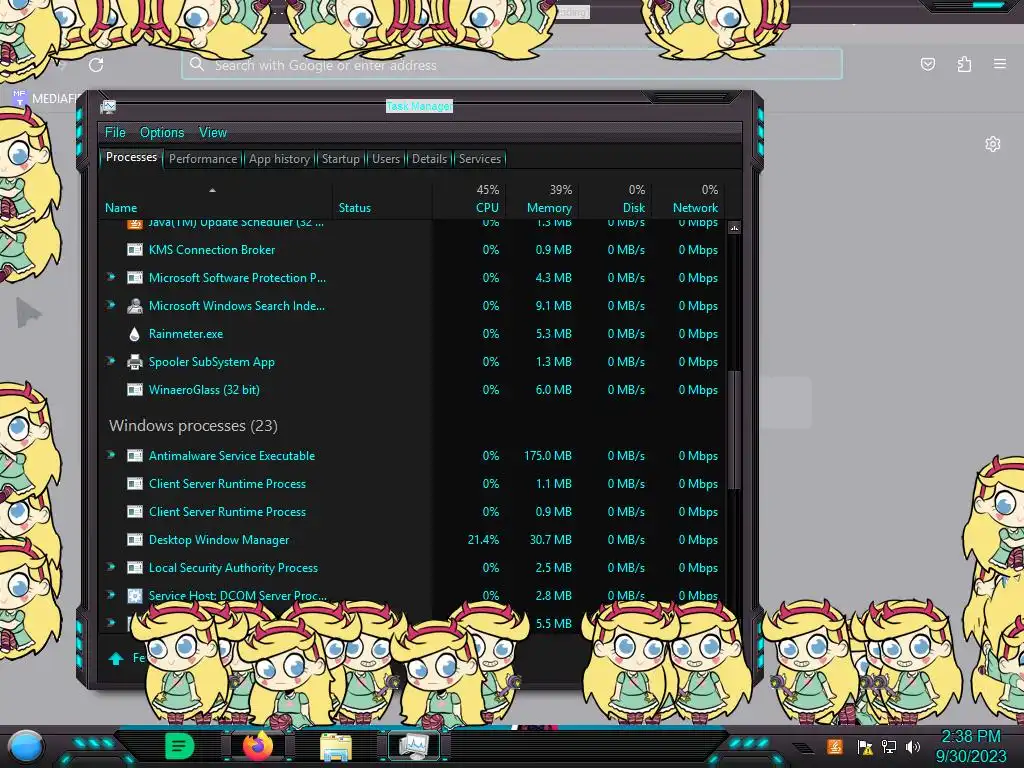Click the Firefox address search field
The width and height of the screenshot is (1024, 768).
[x=512, y=65]
